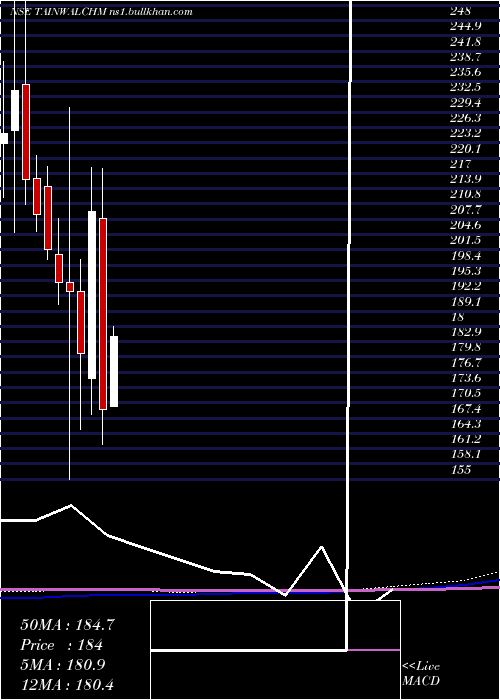The image size is (500, 700).
Task: Click the 217 price axis label
Action: 460,164
